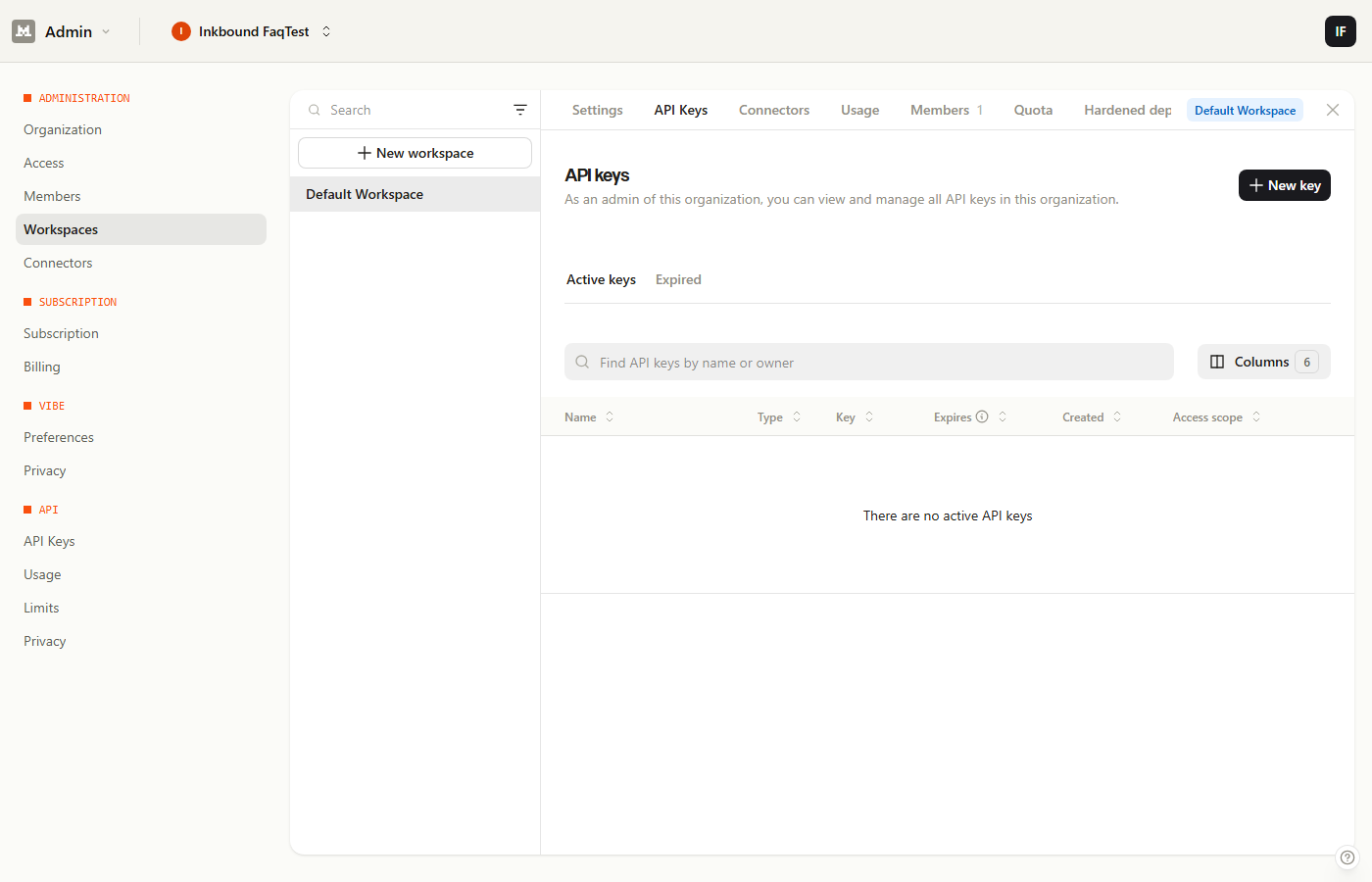Screen dimensions: 1372x882
Task: Click the orange Inkbound FaqTest organization avatar
Action: click(181, 31)
